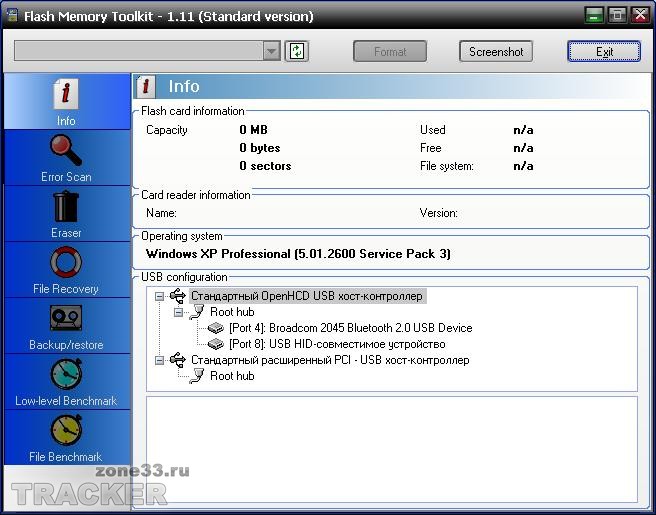Select 'Broadcom 2045 Bluetooth 2.0 USB Device' row
This screenshot has height=515, width=656.
(x=351, y=328)
